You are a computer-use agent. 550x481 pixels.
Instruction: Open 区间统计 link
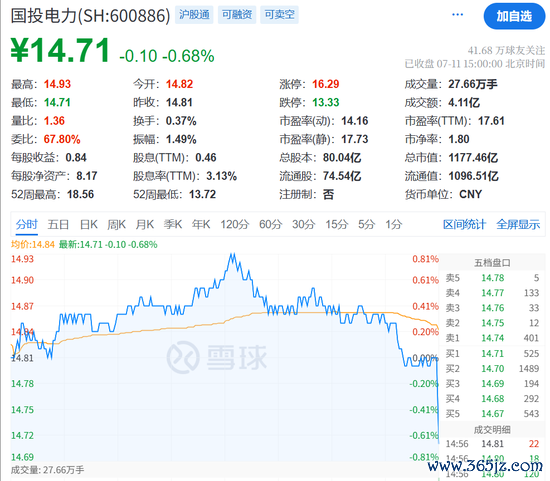pyautogui.click(x=464, y=224)
